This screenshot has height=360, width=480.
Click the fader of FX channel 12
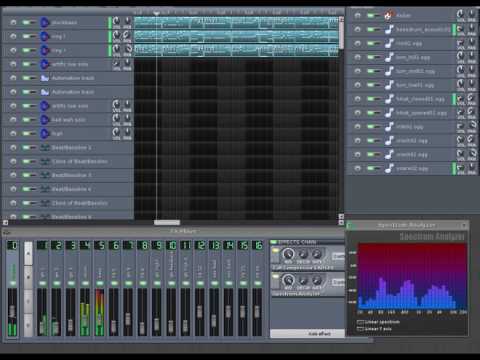[199, 311]
